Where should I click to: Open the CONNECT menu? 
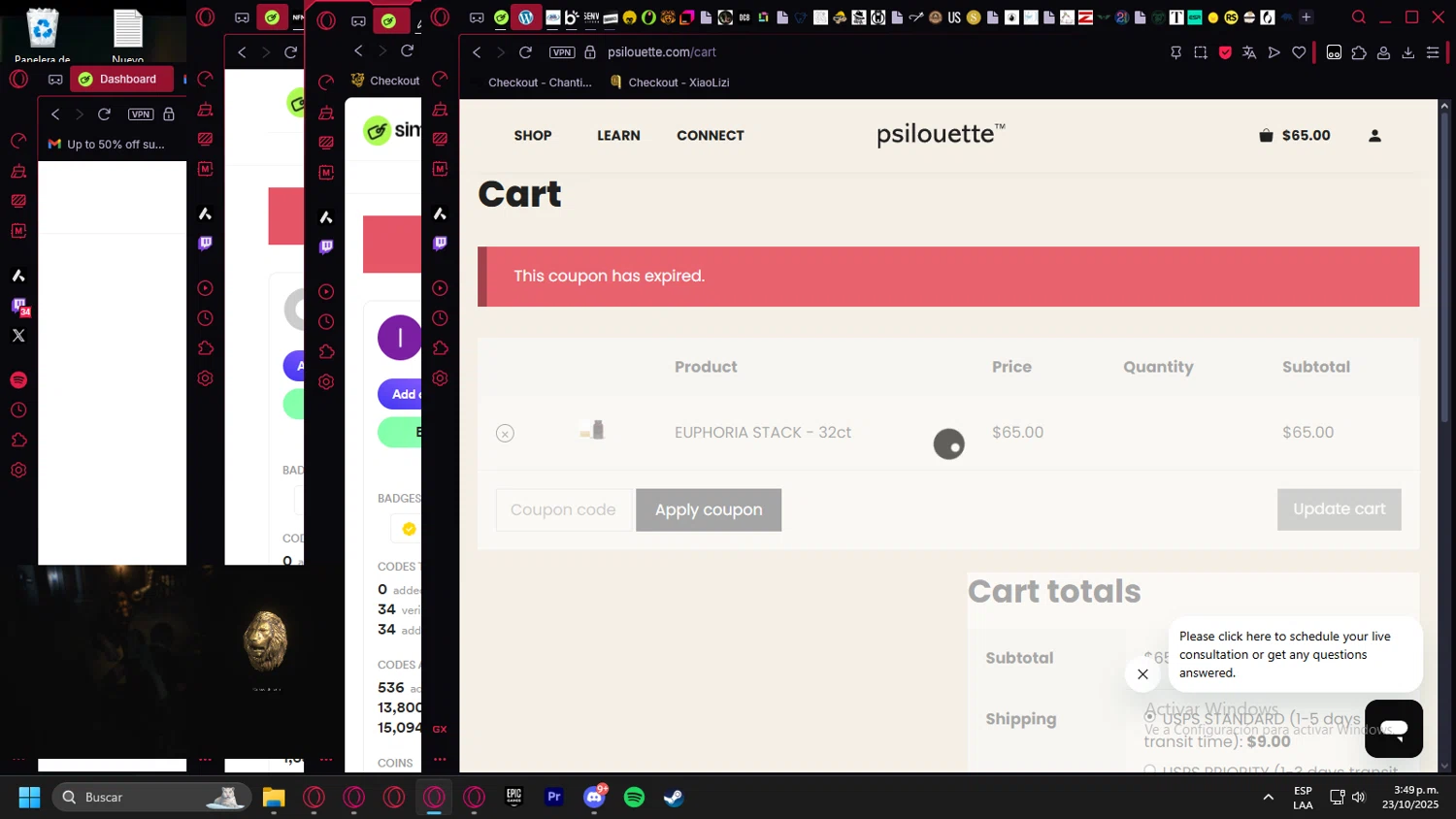(x=711, y=136)
